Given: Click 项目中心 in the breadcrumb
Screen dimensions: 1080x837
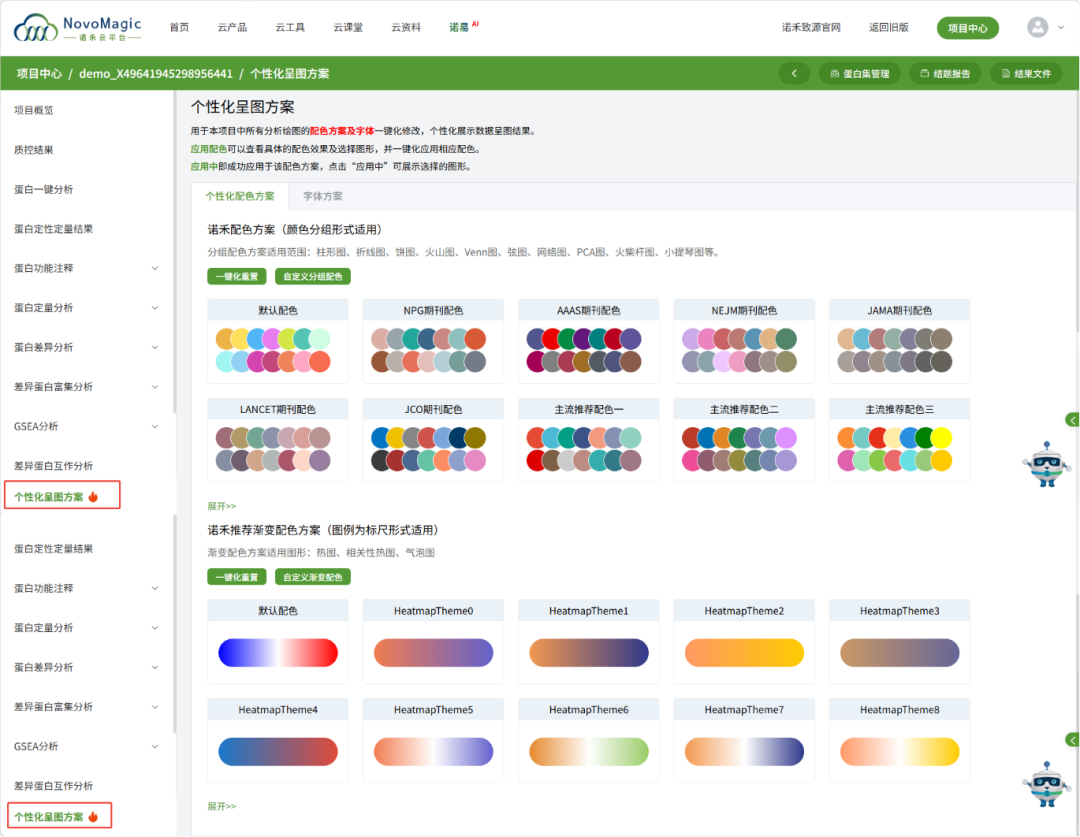Looking at the screenshot, I should (x=39, y=74).
